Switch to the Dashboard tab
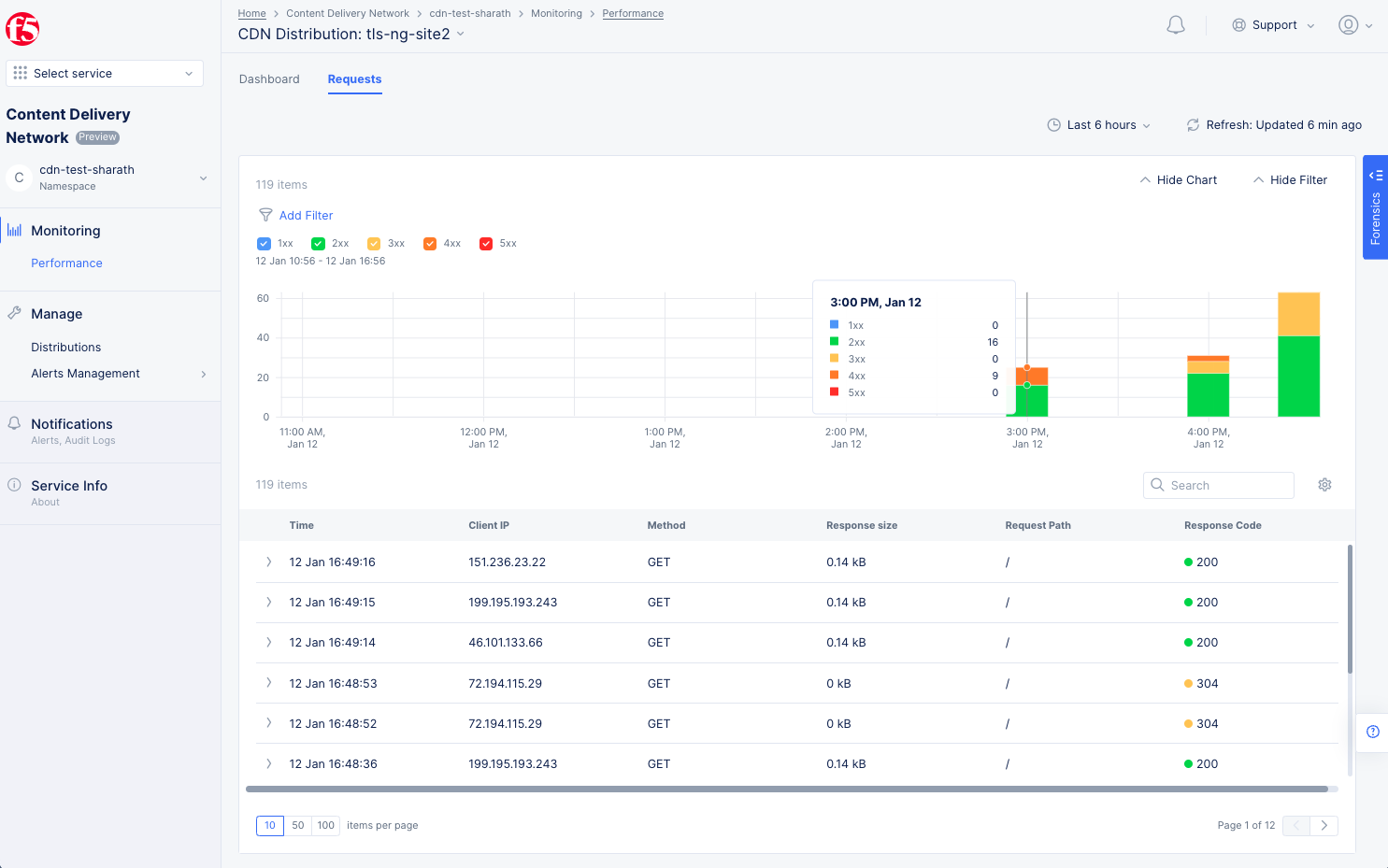Image resolution: width=1388 pixels, height=868 pixels. [x=269, y=79]
